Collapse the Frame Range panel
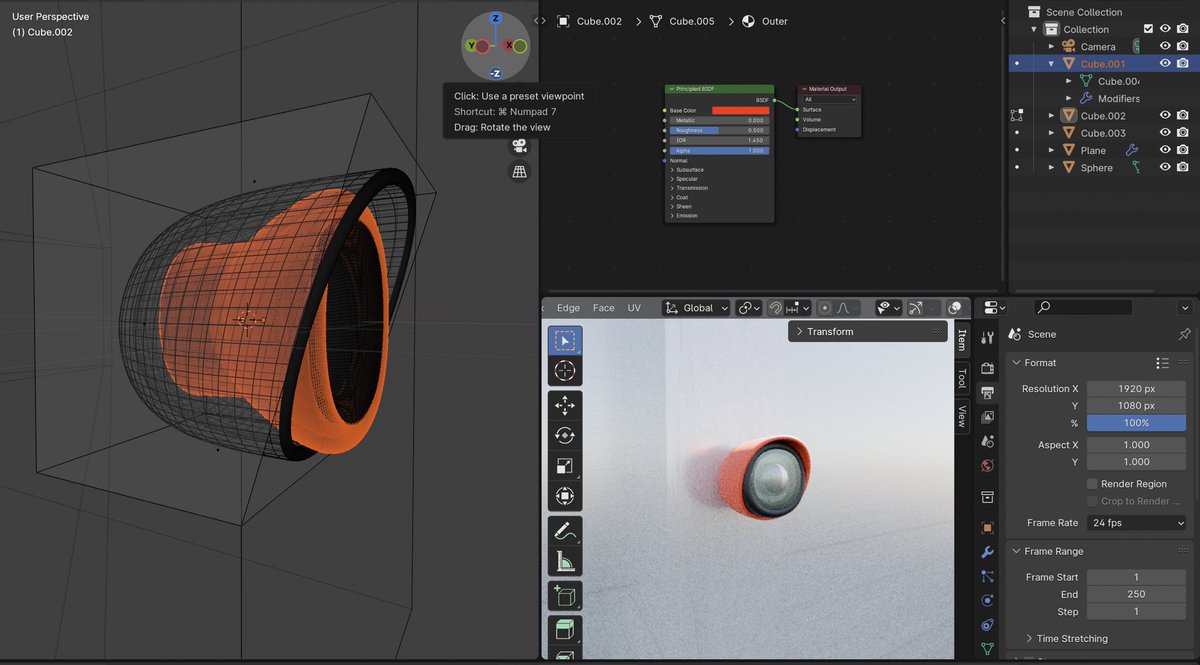Image resolution: width=1200 pixels, height=665 pixels. [1016, 551]
